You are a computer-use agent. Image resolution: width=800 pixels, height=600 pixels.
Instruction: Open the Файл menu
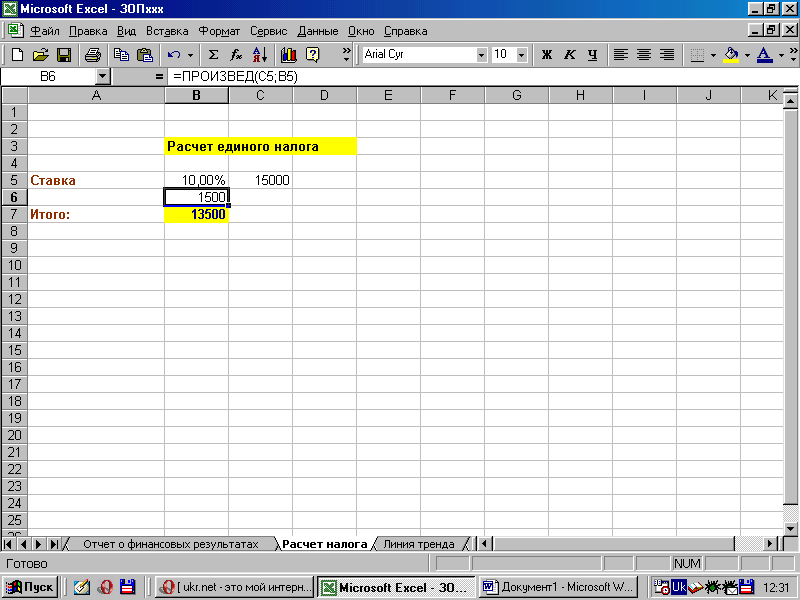45,31
